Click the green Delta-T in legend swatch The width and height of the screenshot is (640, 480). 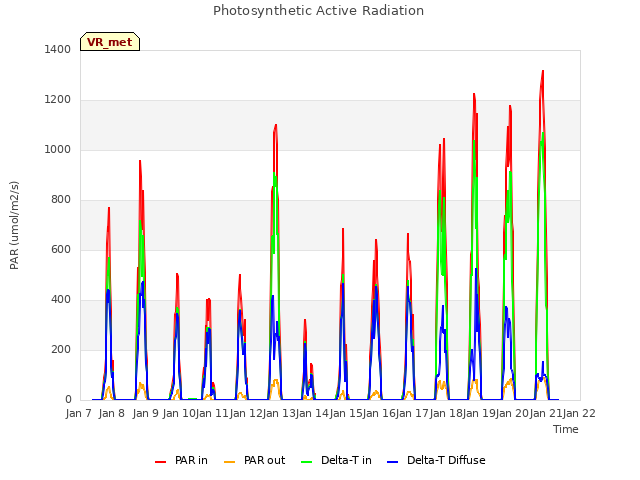[307, 462]
